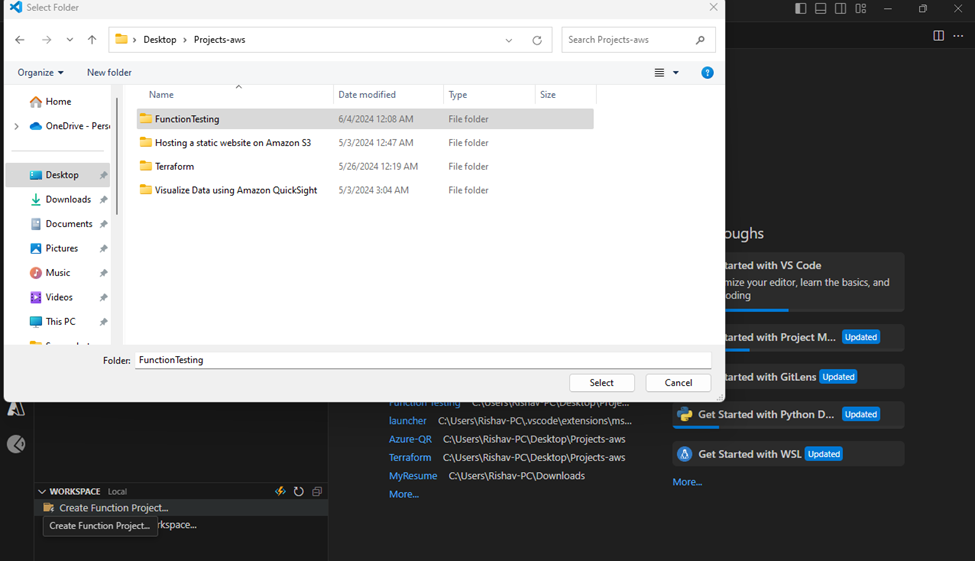Click the Desktop breadcrumb in address bar
Image resolution: width=975 pixels, height=561 pixels.
[160, 40]
